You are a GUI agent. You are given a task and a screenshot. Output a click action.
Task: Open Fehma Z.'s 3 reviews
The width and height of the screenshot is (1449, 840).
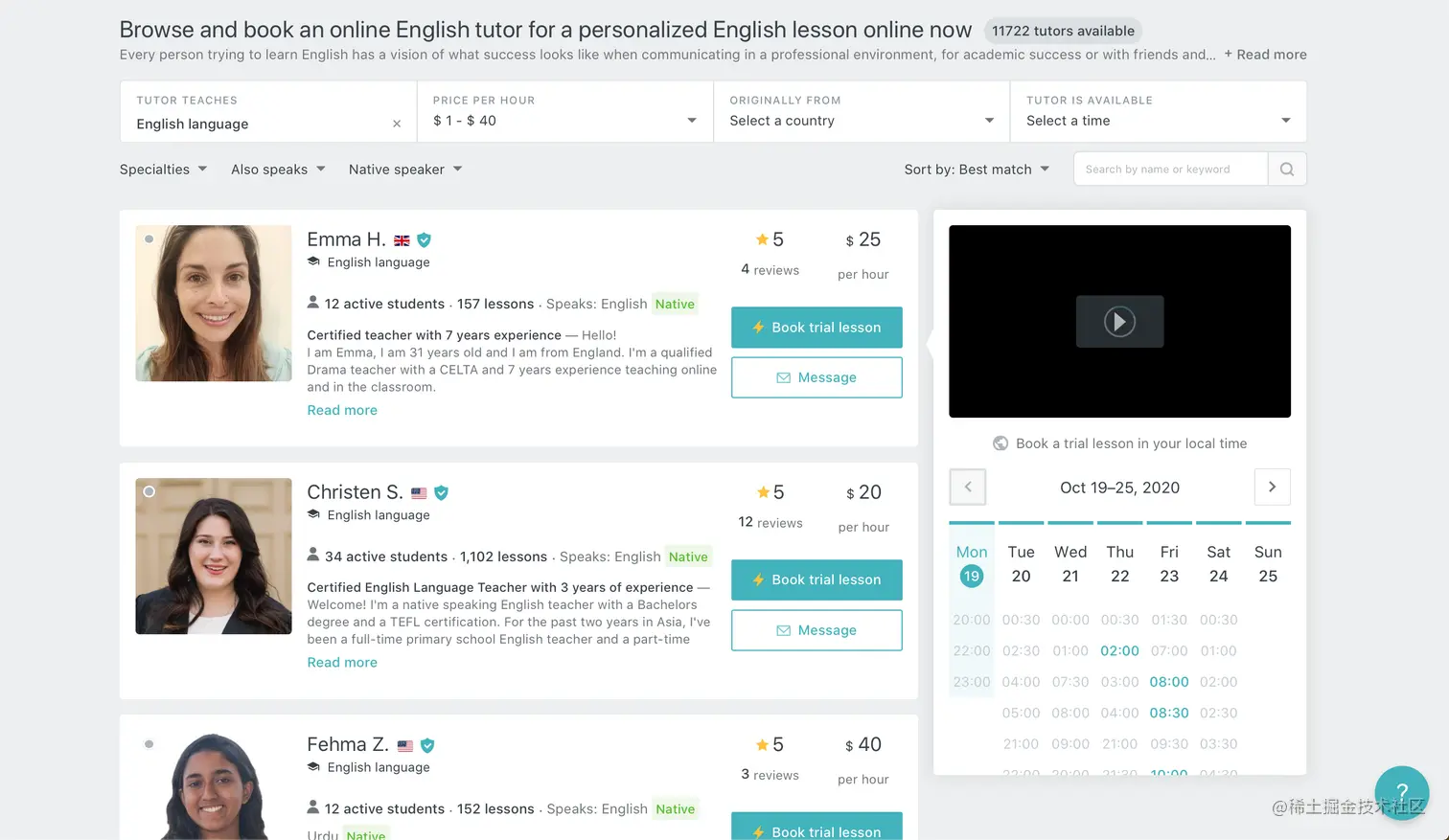pos(770,775)
